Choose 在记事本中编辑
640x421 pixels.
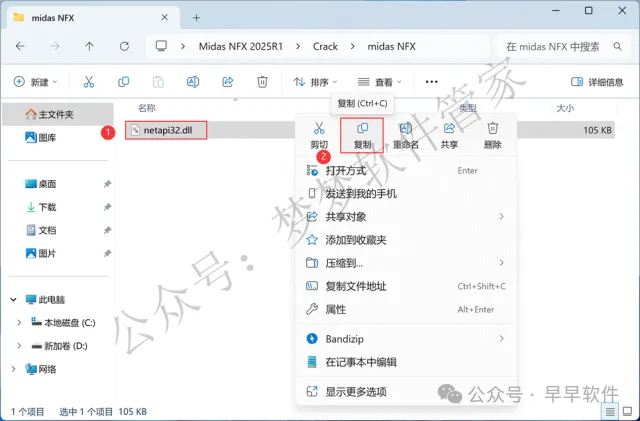pyautogui.click(x=406, y=362)
